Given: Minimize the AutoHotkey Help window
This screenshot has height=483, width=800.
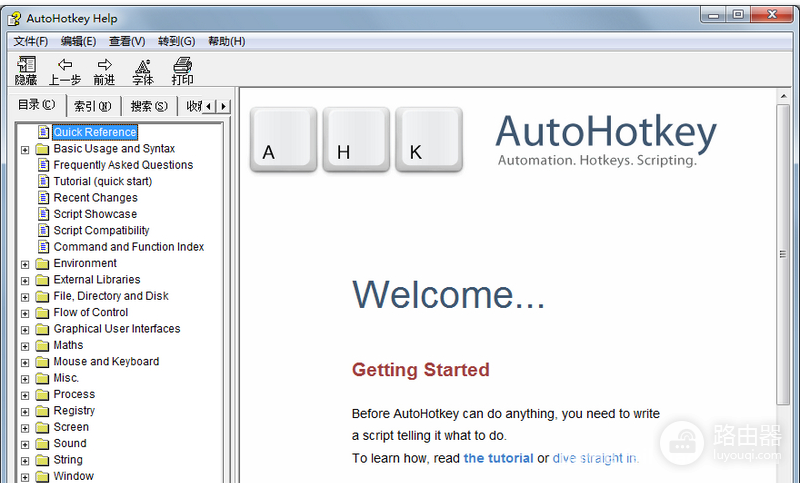Looking at the screenshot, I should click(713, 15).
